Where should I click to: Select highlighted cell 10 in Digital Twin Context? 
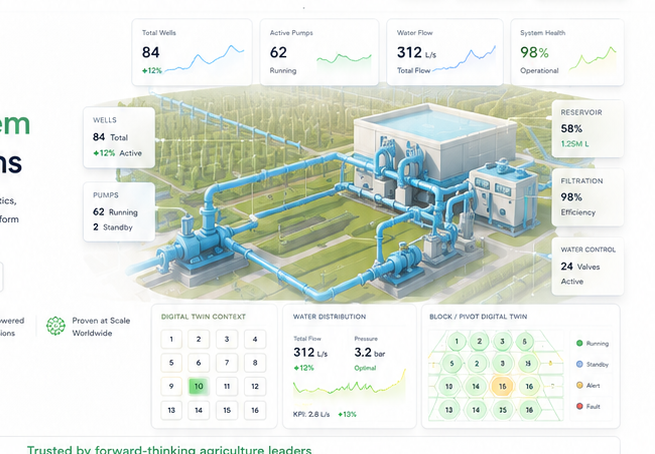198,386
